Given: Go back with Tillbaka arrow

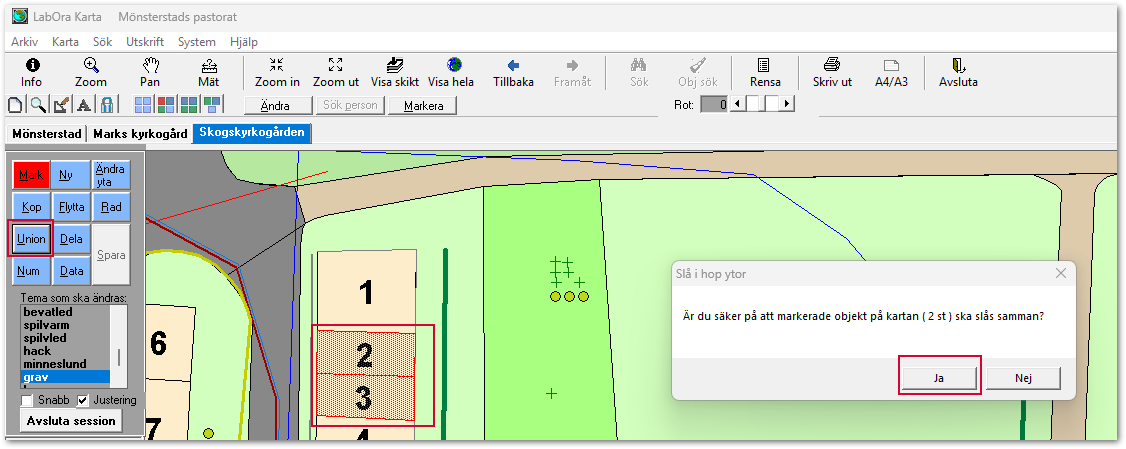Looking at the screenshot, I should coord(513,73).
